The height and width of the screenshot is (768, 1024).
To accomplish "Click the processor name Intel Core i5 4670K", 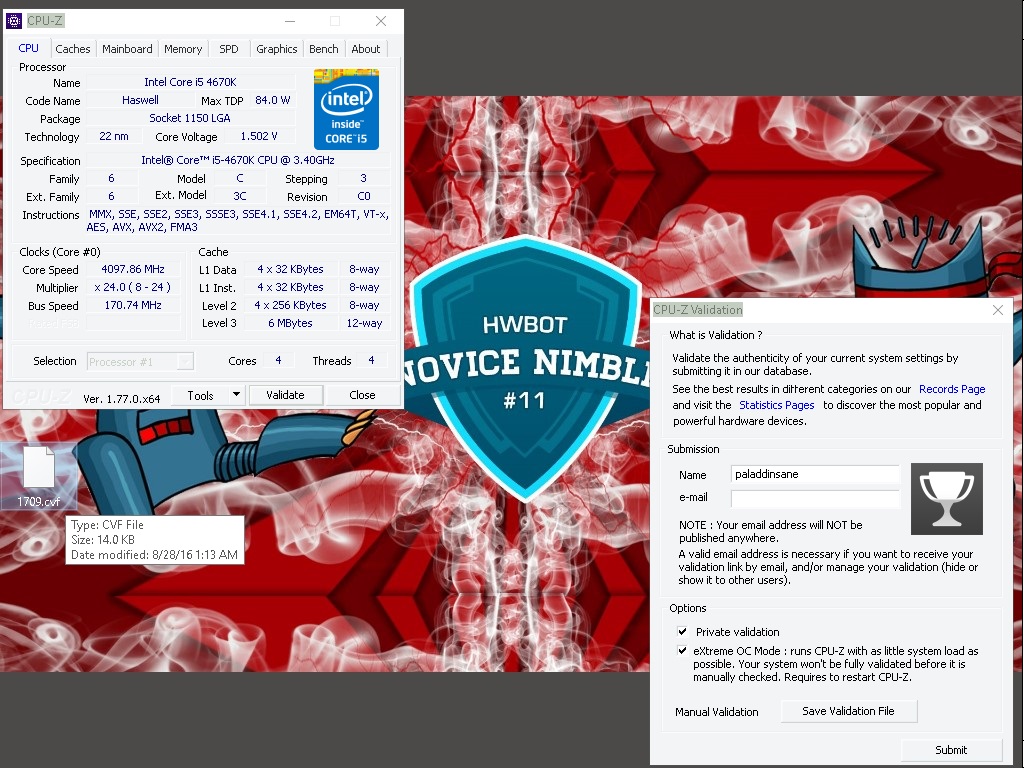I will click(190, 82).
